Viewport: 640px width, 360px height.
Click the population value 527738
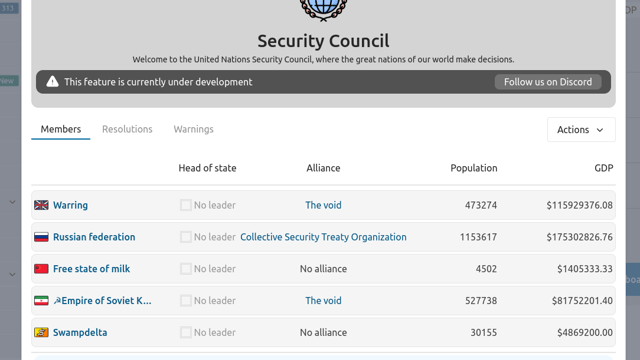[x=481, y=300]
